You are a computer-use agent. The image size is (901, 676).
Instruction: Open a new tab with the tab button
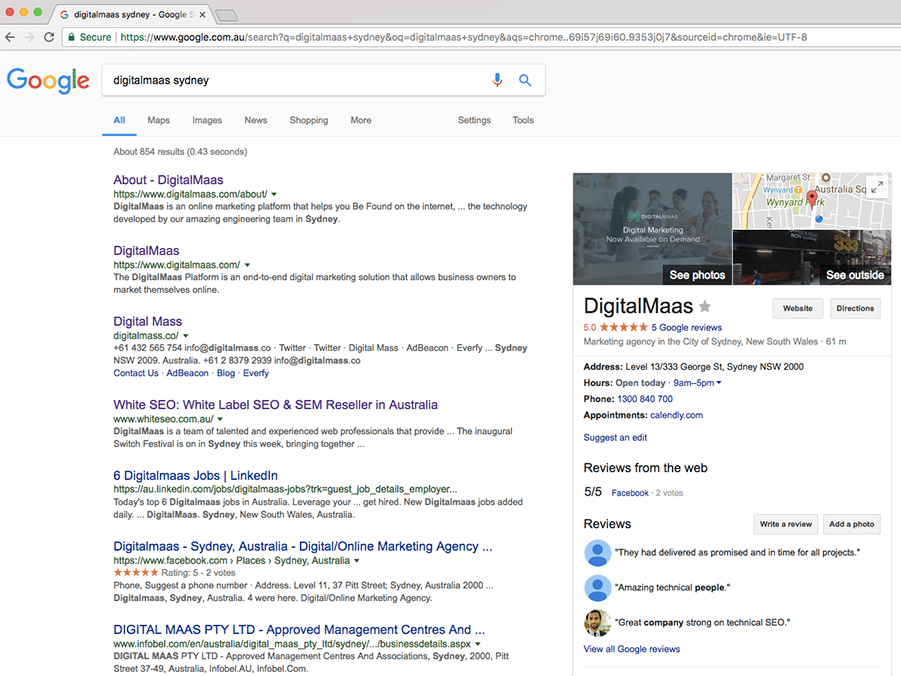coord(226,15)
